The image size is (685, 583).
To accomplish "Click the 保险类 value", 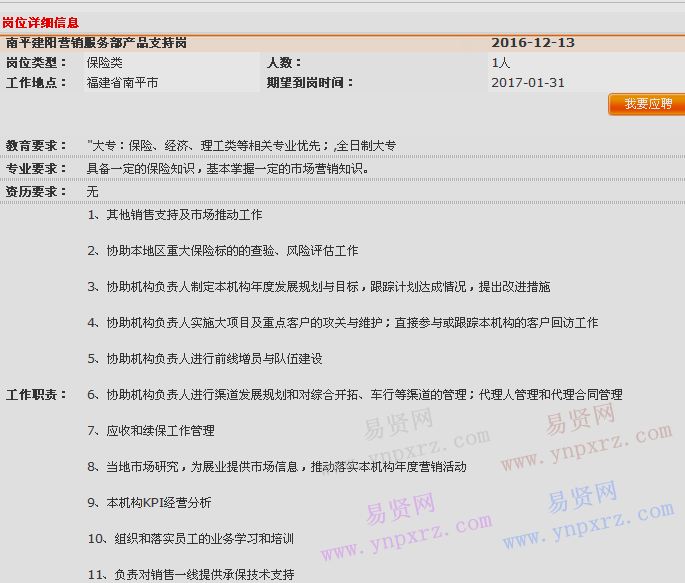I will click(x=104, y=63).
